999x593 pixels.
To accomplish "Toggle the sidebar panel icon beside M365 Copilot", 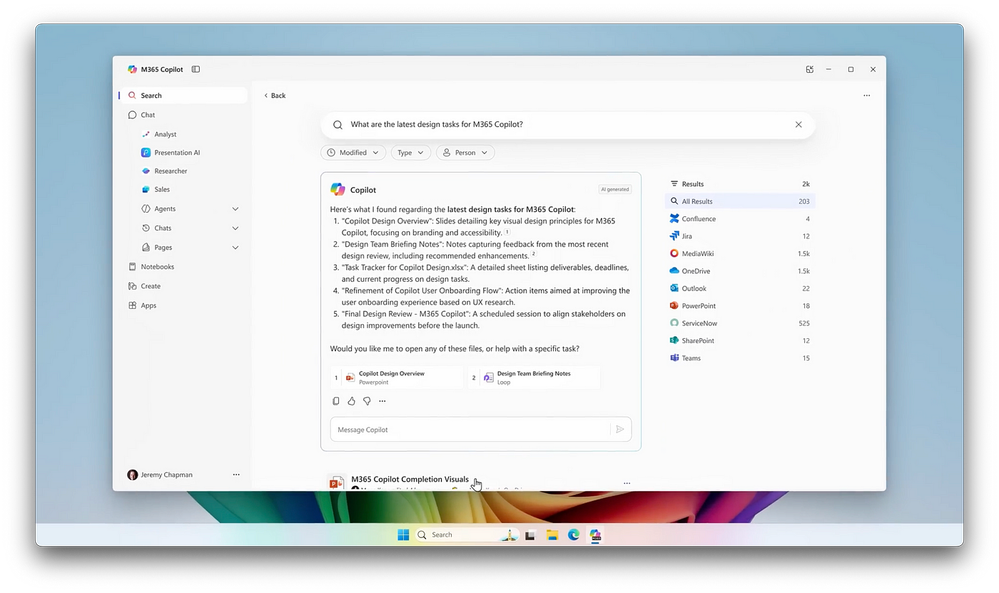I will [196, 69].
